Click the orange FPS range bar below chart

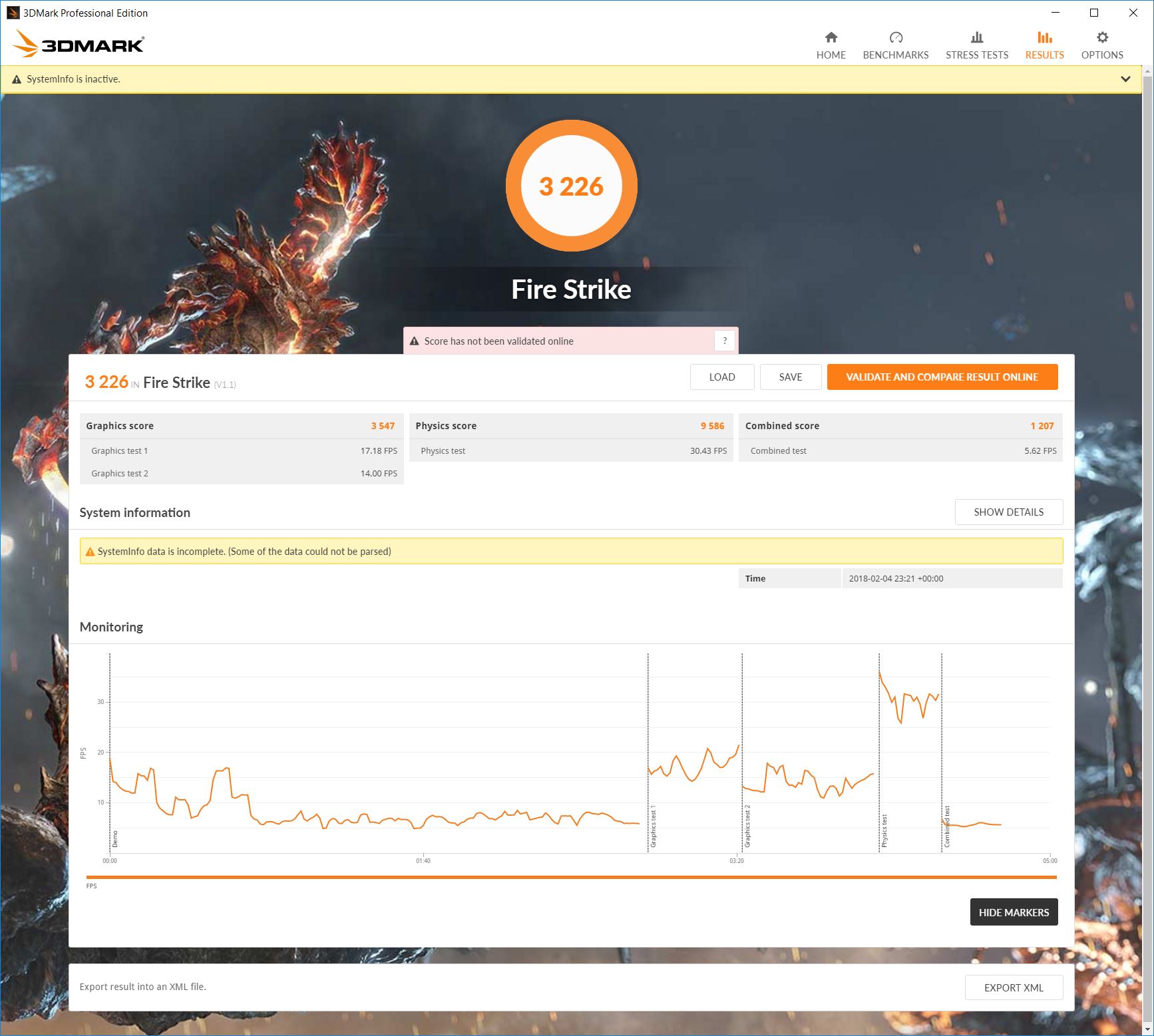571,878
